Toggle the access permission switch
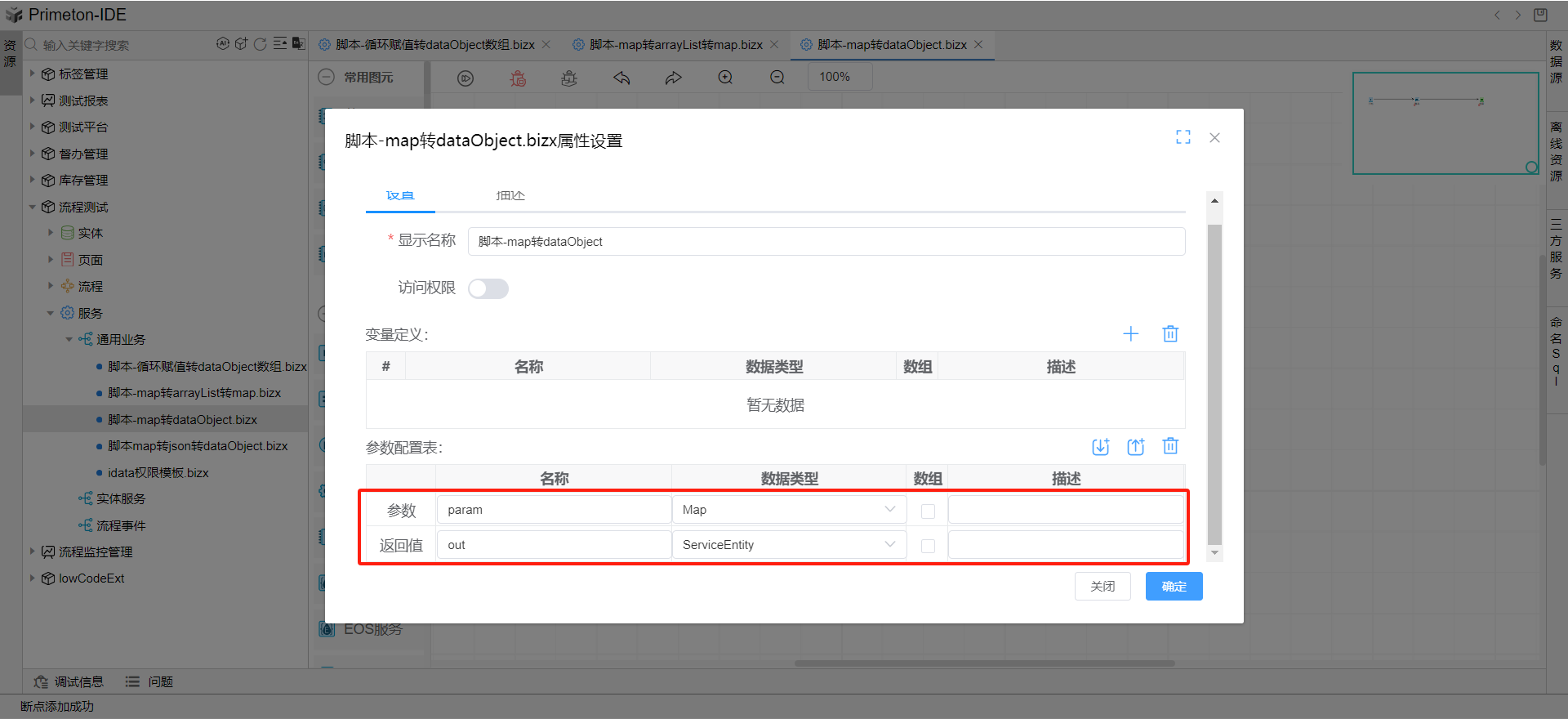 488,288
